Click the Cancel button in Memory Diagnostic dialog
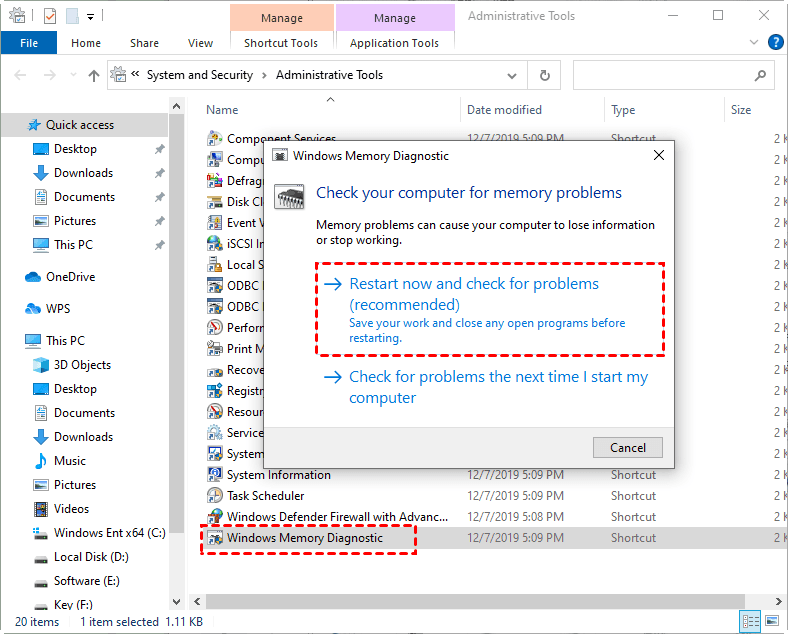Viewport: 788px width, 634px height. 627,448
